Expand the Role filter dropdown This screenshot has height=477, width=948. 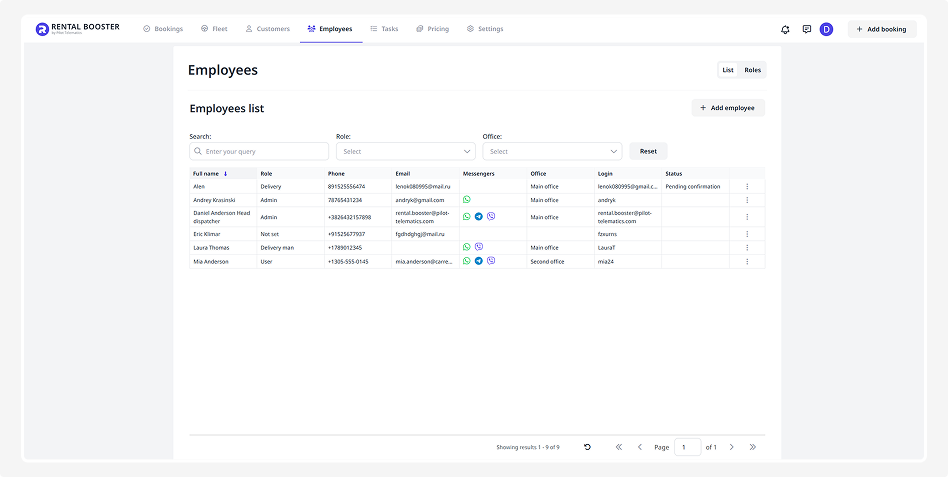click(405, 151)
